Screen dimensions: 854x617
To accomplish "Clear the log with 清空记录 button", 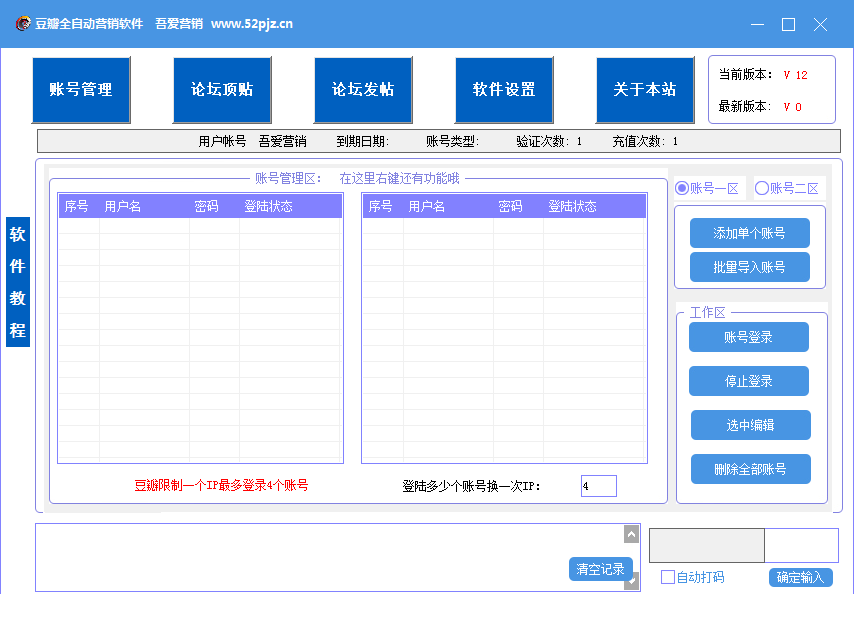I will coord(601,569).
